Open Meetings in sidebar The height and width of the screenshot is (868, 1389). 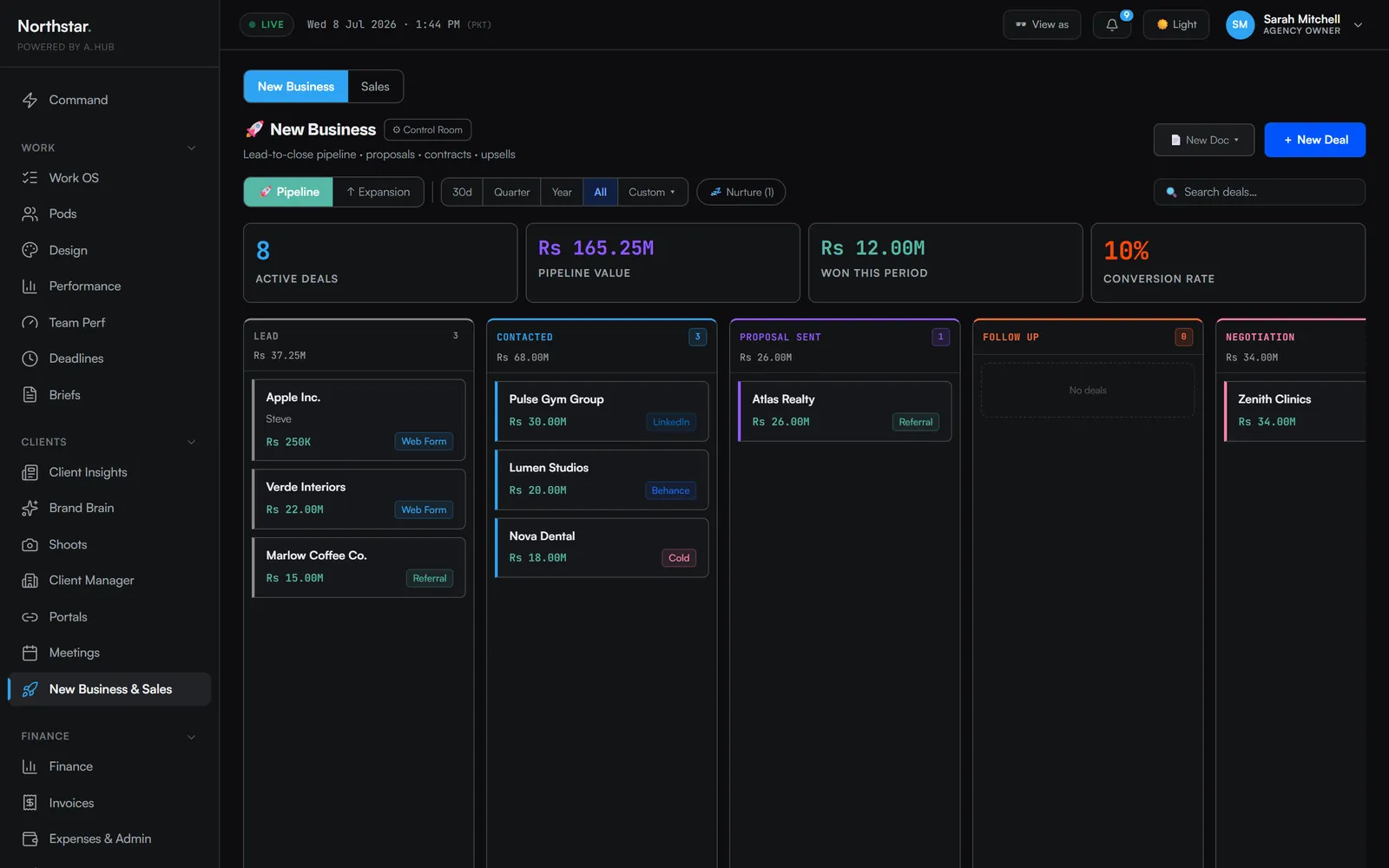point(109,653)
